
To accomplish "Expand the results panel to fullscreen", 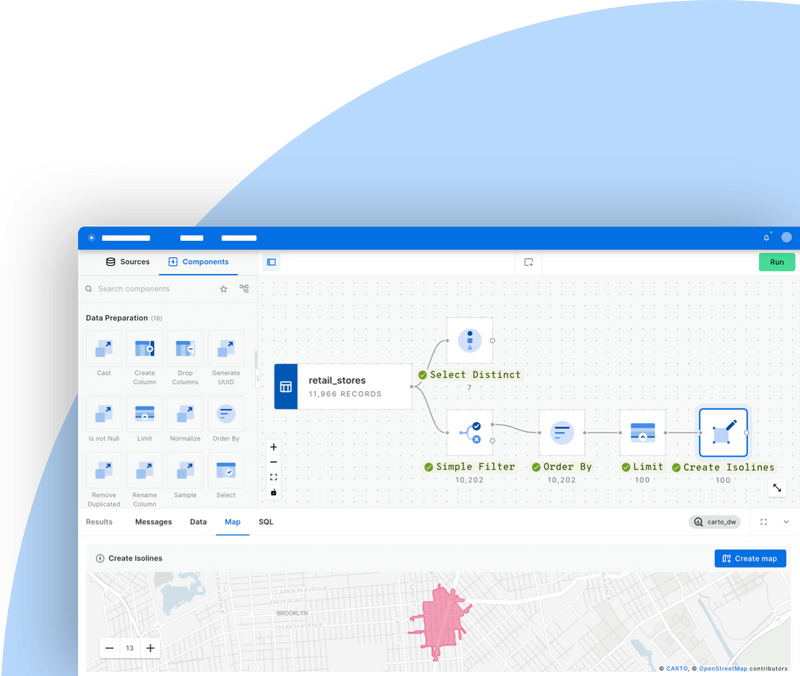I will click(763, 522).
